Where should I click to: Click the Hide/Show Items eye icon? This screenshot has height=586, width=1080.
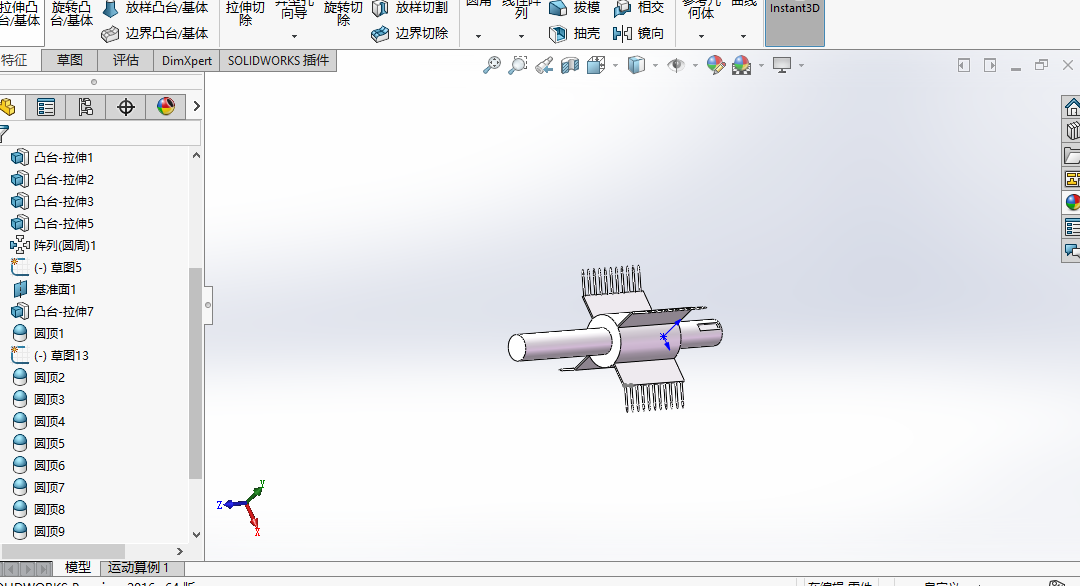pyautogui.click(x=676, y=65)
